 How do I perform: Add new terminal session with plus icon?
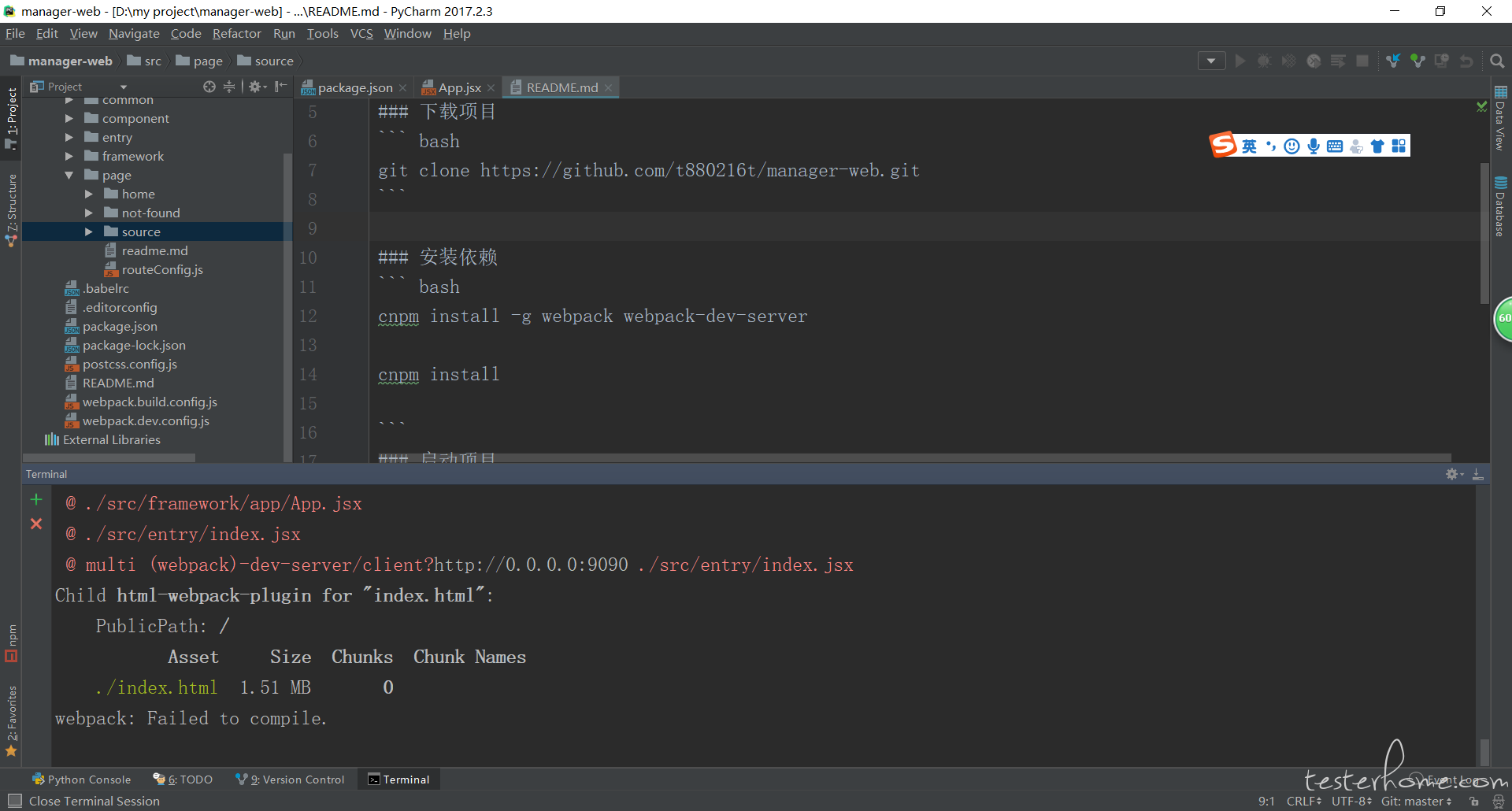point(36,499)
